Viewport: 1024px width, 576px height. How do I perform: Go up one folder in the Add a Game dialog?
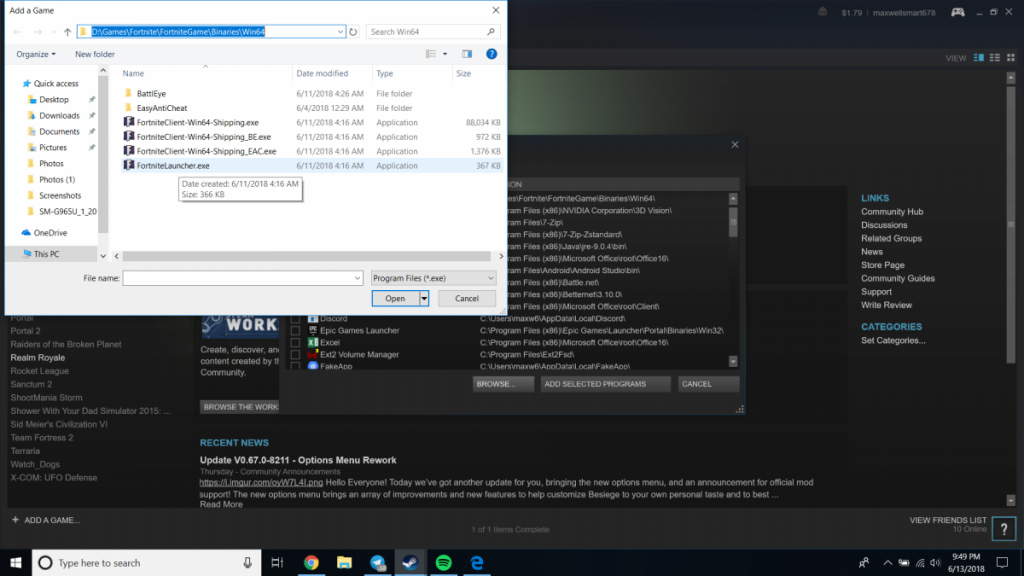point(67,31)
